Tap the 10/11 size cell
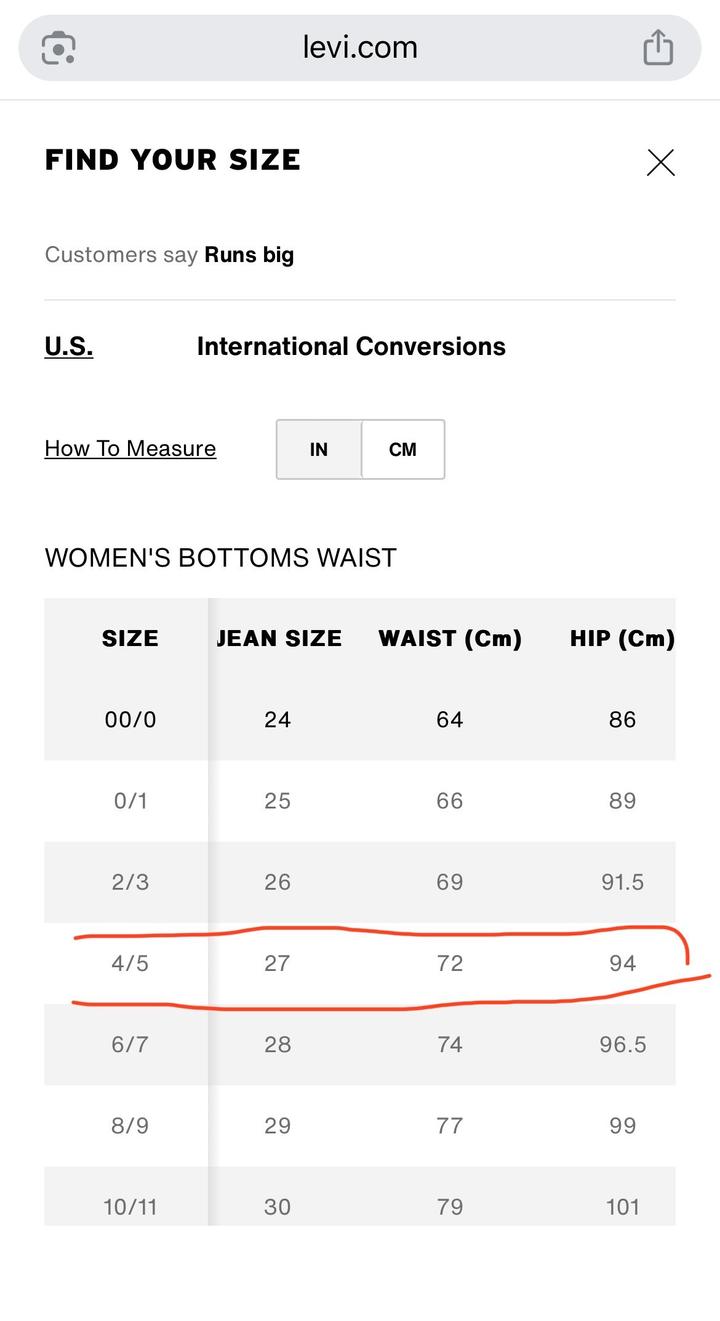This screenshot has height=1321, width=720. (130, 1206)
